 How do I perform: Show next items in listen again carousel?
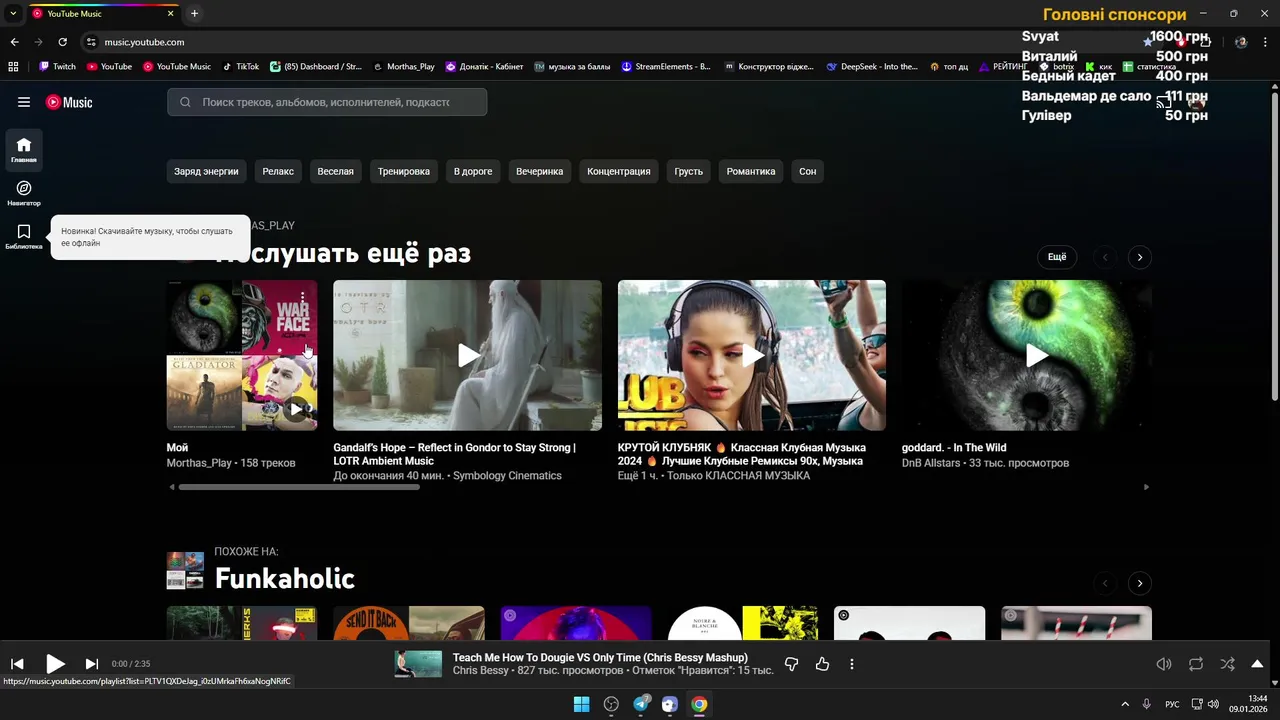(1140, 257)
